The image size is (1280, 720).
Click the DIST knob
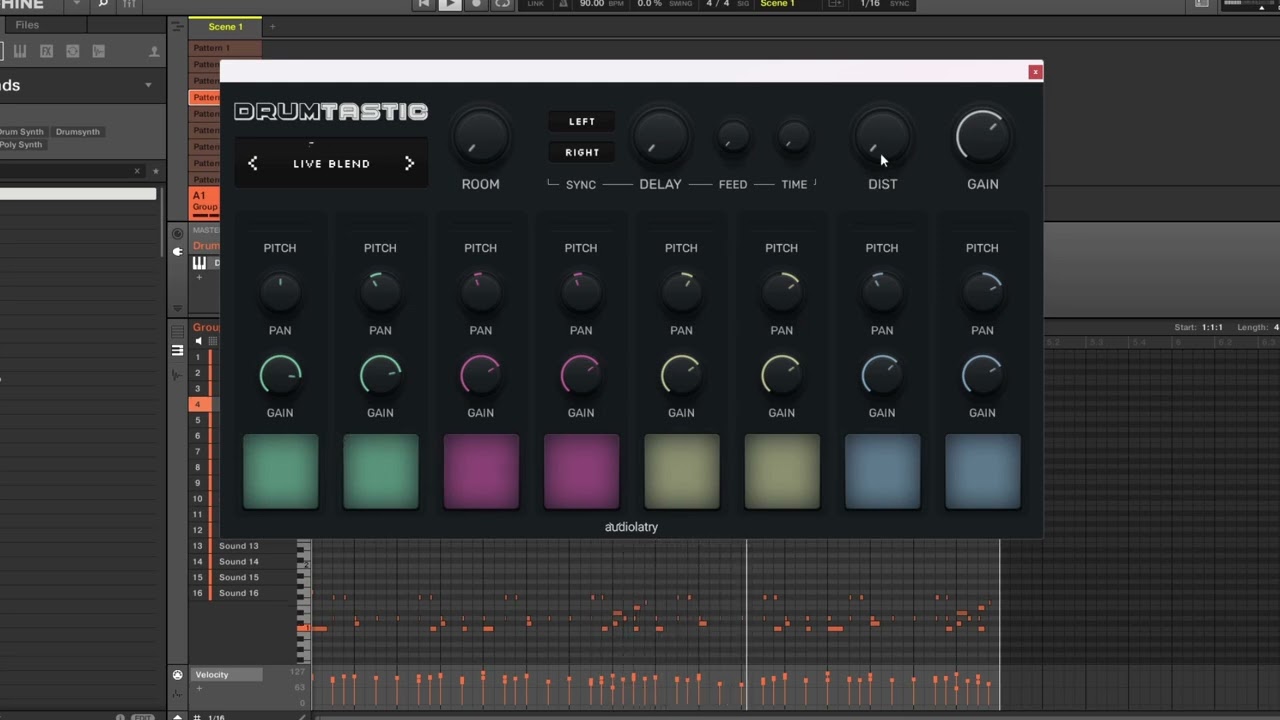pyautogui.click(x=882, y=137)
